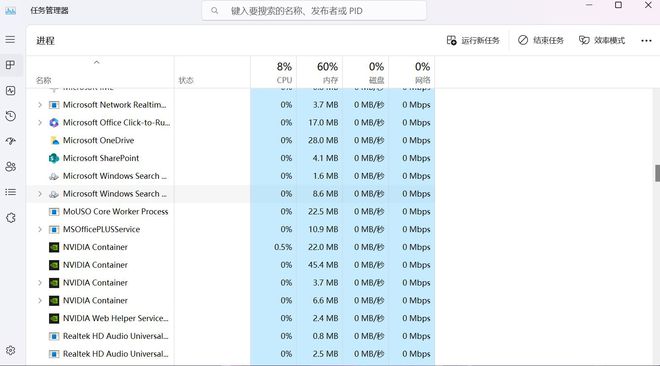Sort by the Network 0% column header
660x366 pixels.
click(x=412, y=72)
